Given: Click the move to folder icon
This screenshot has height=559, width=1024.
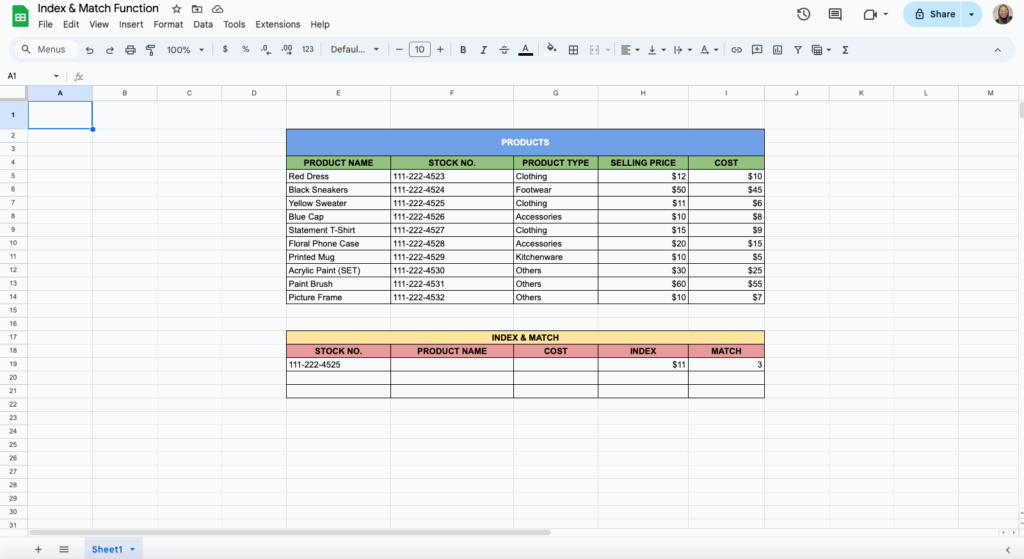Looking at the screenshot, I should click(x=197, y=9).
